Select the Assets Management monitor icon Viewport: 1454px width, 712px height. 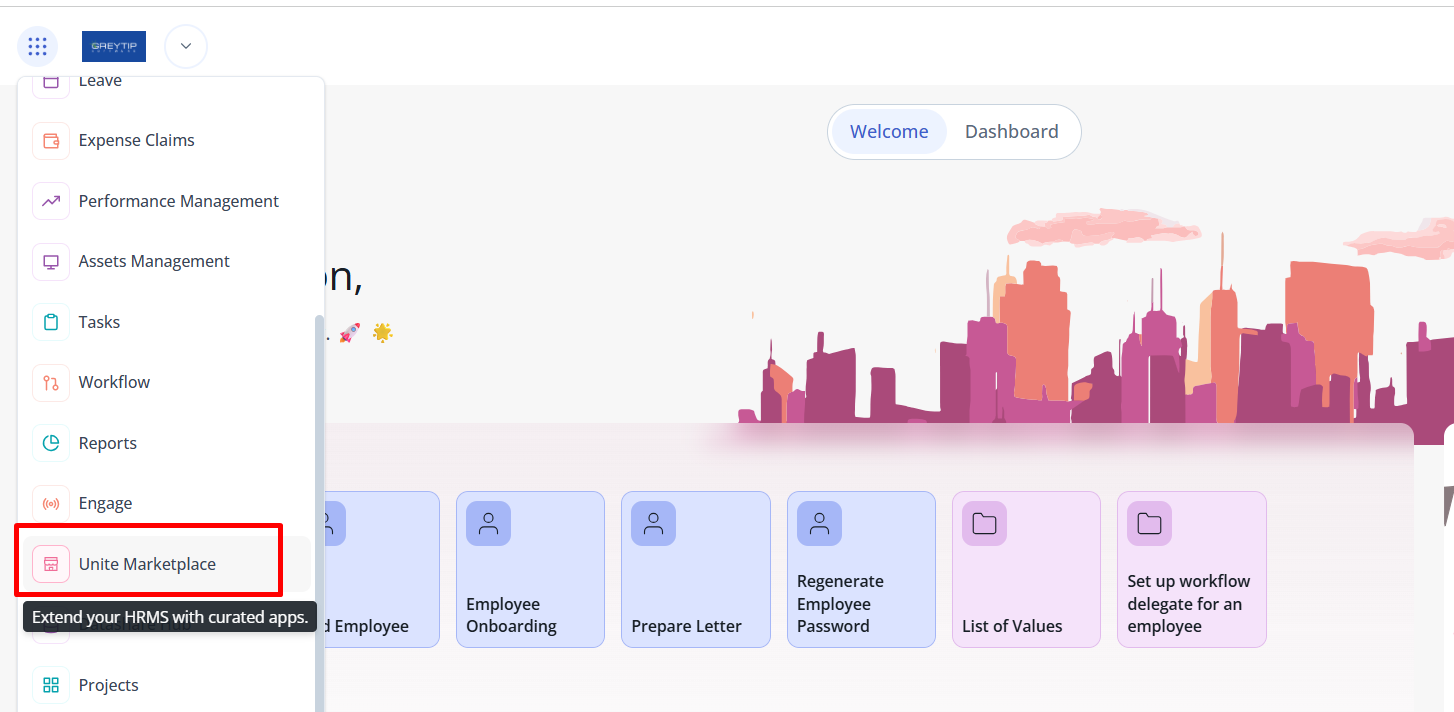pos(51,262)
